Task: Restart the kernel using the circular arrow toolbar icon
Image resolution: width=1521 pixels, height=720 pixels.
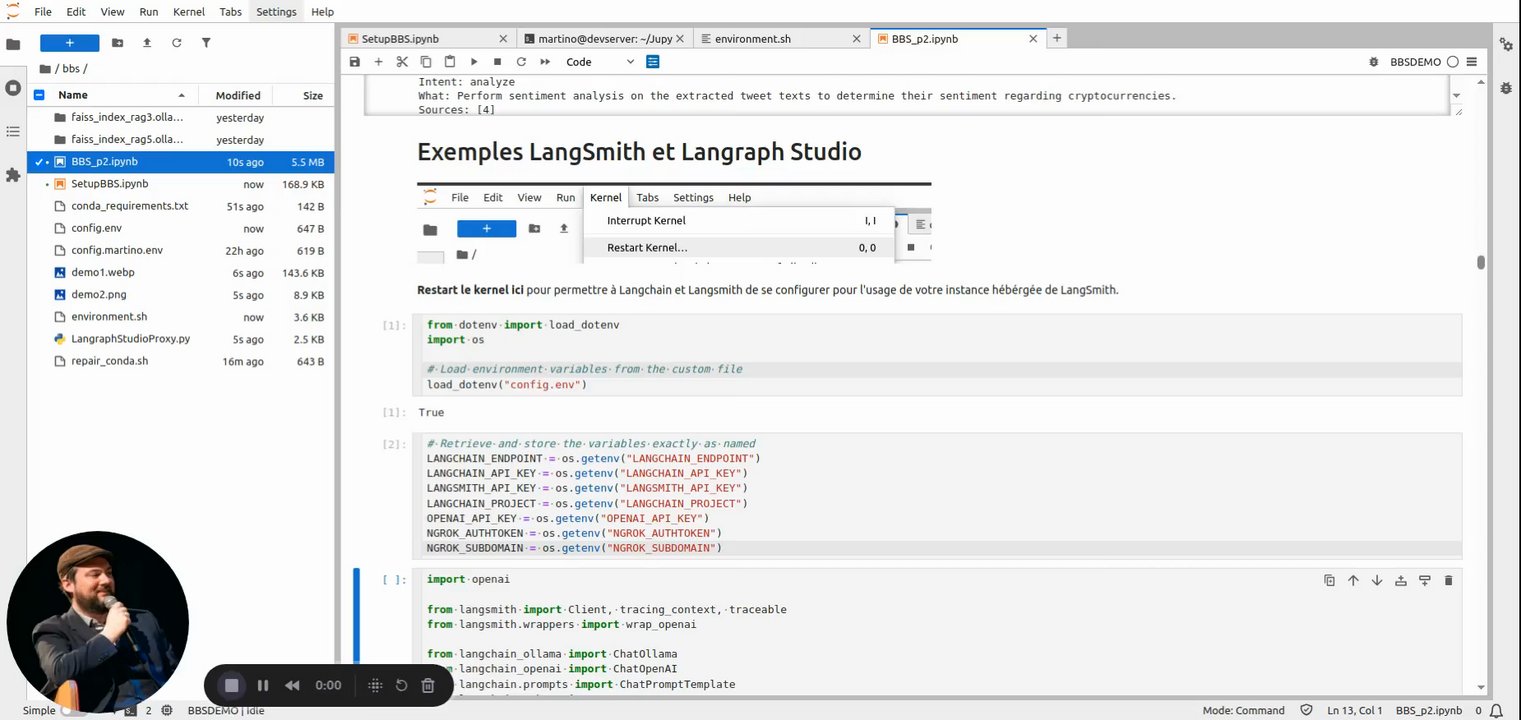Action: pyautogui.click(x=521, y=62)
